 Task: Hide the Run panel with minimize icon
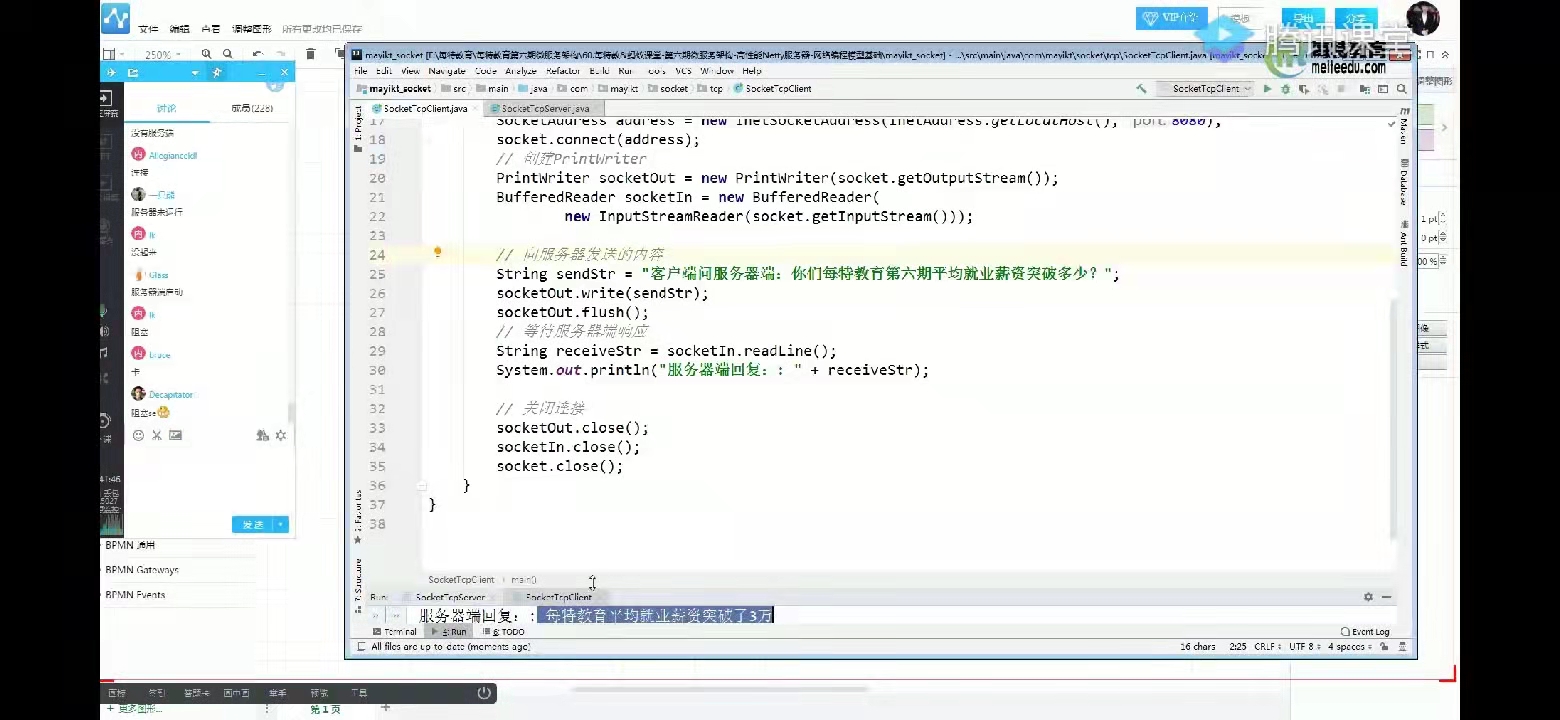pos(1386,597)
